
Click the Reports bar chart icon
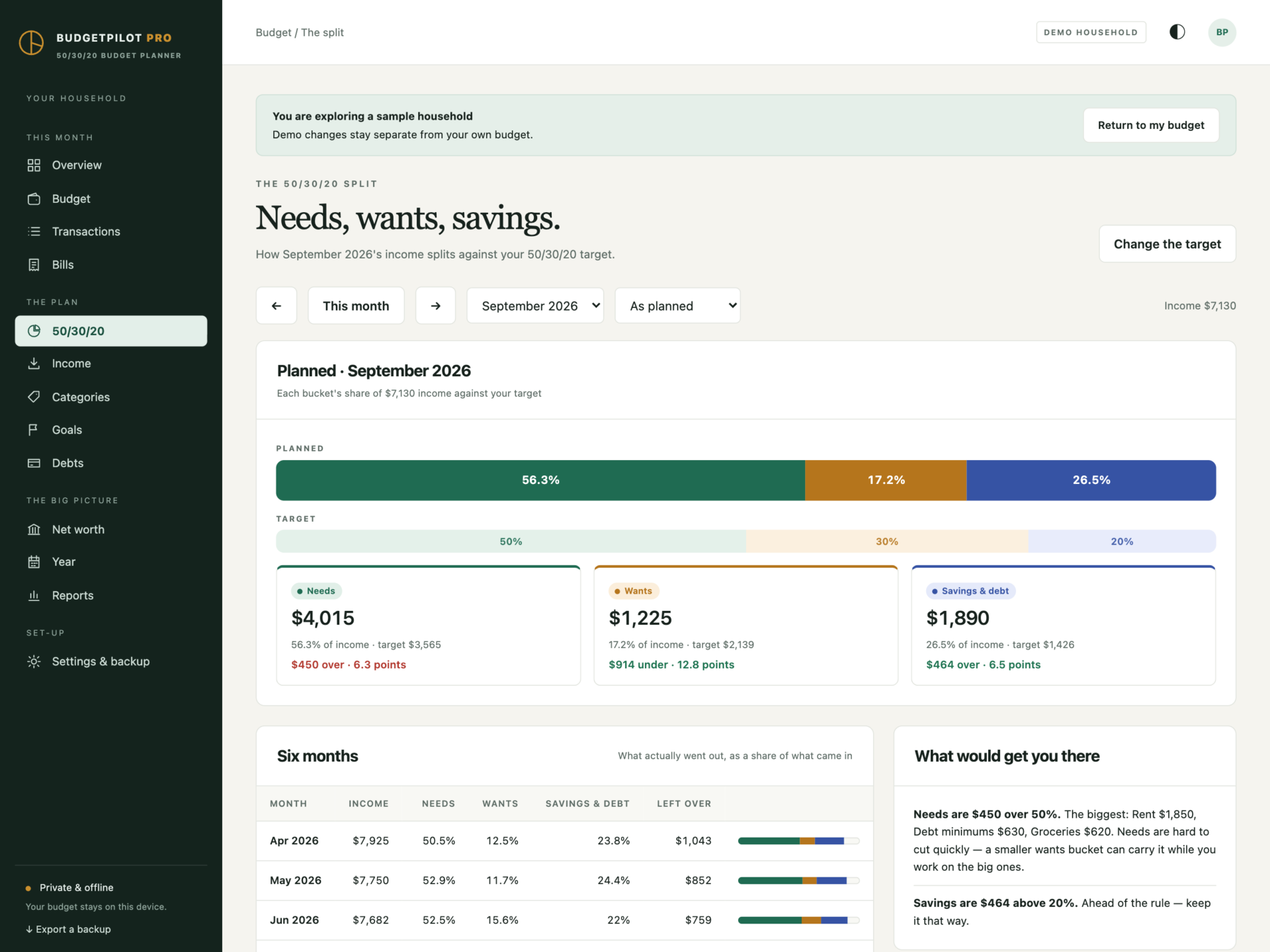tap(34, 596)
